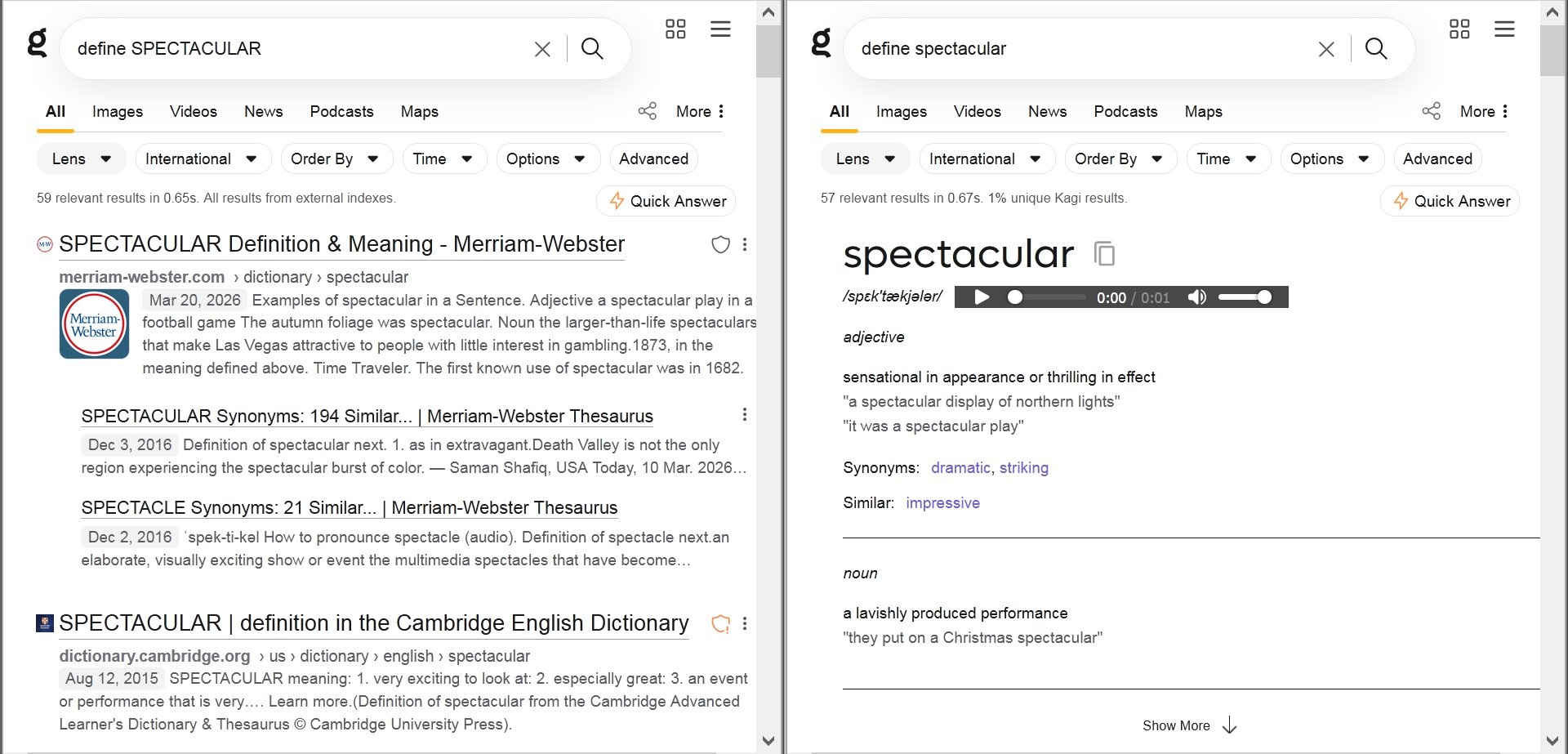
Task: Expand the Lens dropdown
Action: [x=80, y=158]
